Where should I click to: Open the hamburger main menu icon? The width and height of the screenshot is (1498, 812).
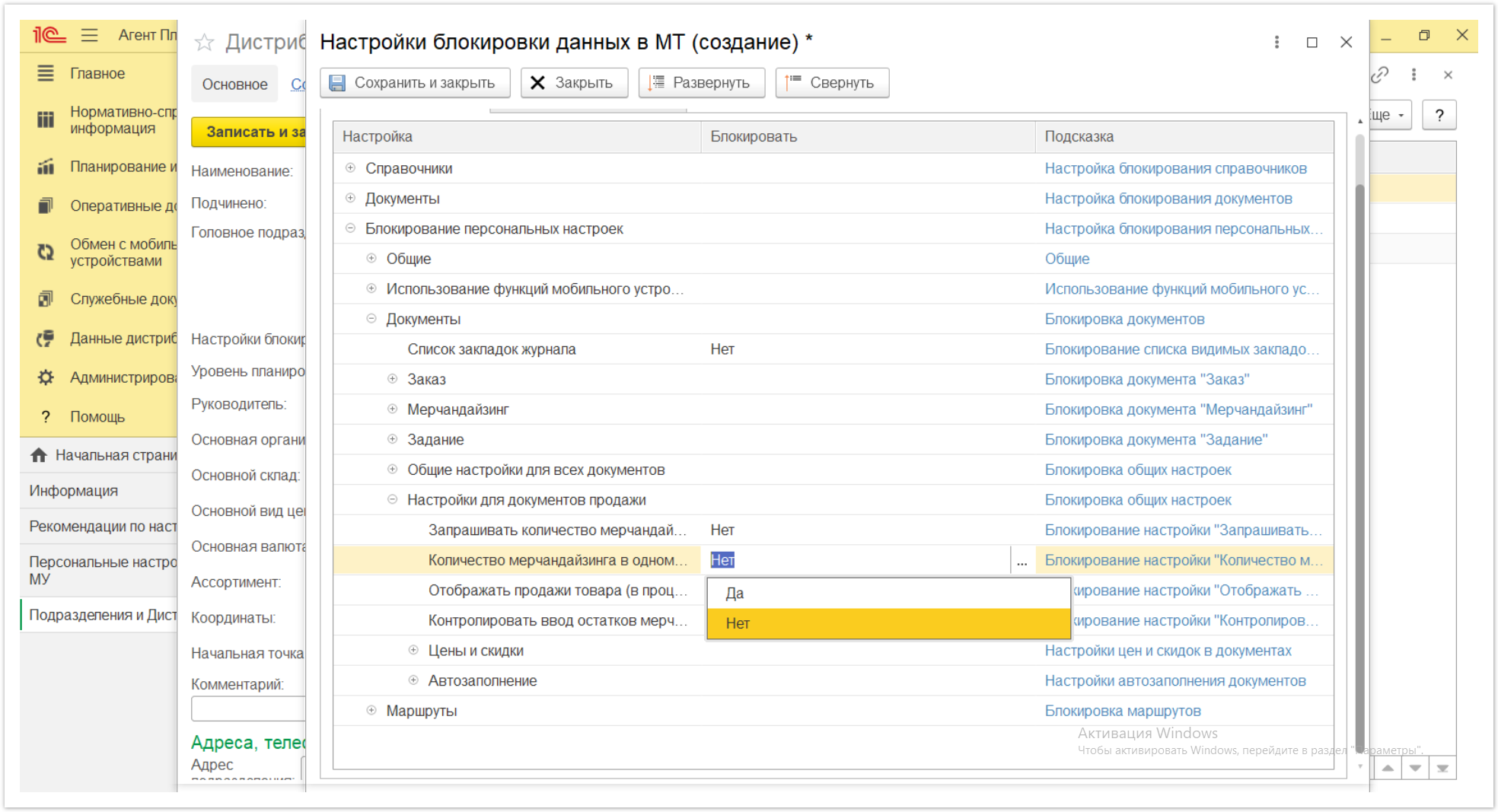tap(90, 35)
